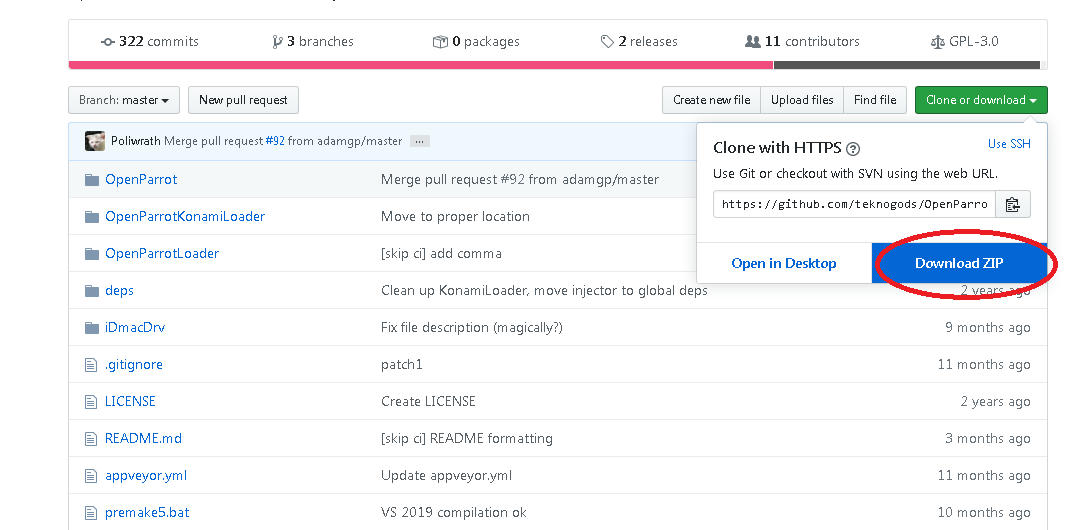Click the OpenParrotKonamiLoader folder icon

[92, 217]
